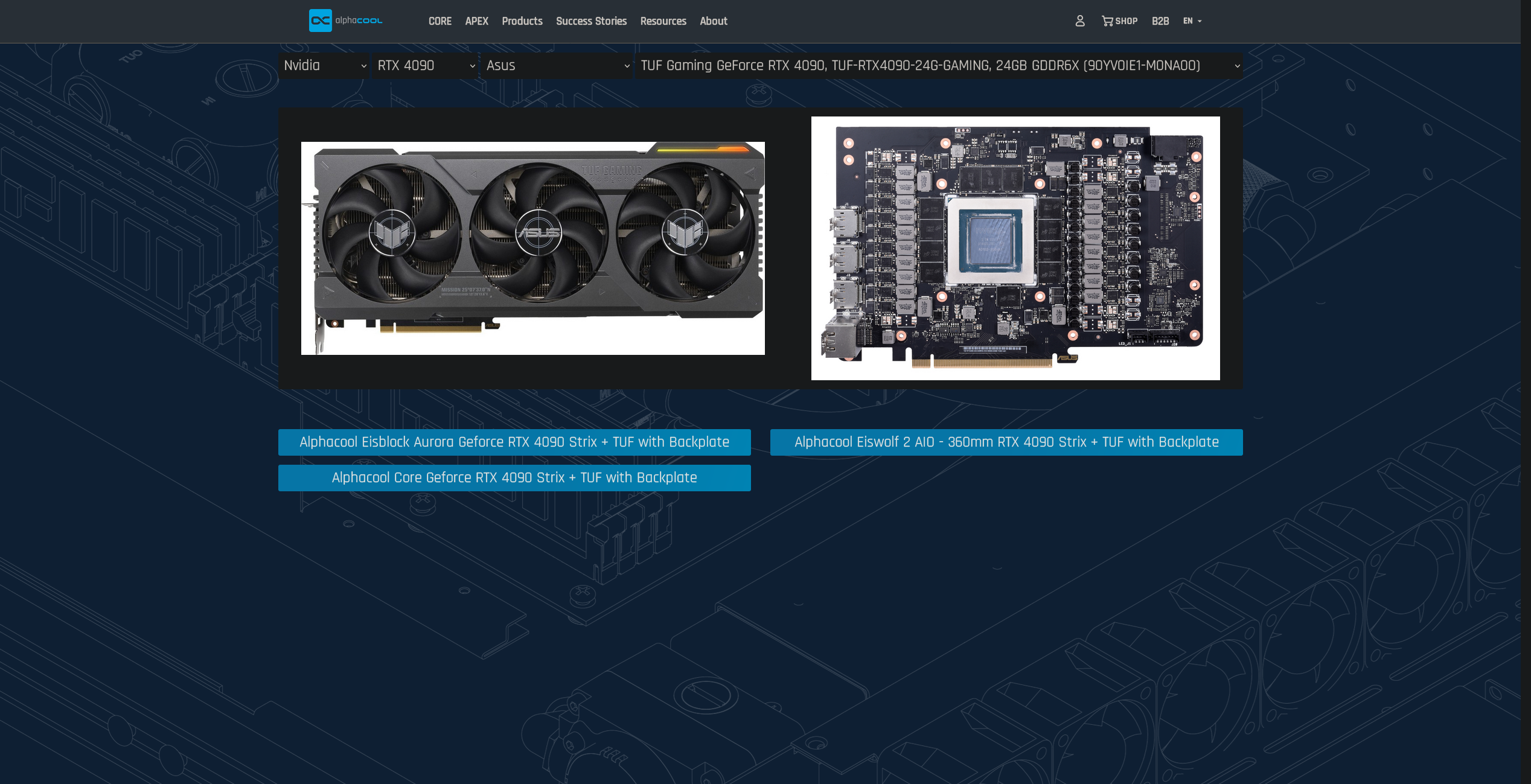Open the Asus board partner dropdown
This screenshot has width=1531, height=784.
pyautogui.click(x=556, y=66)
